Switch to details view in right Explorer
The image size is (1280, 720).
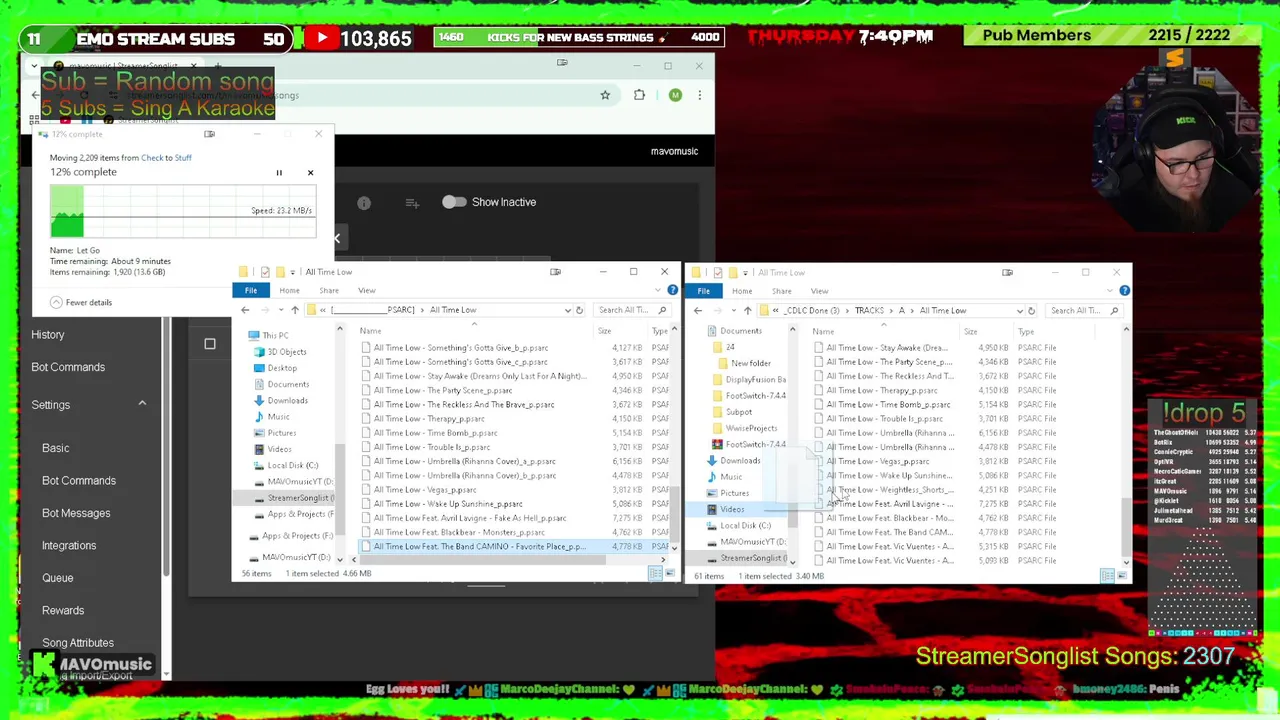(x=1106, y=576)
